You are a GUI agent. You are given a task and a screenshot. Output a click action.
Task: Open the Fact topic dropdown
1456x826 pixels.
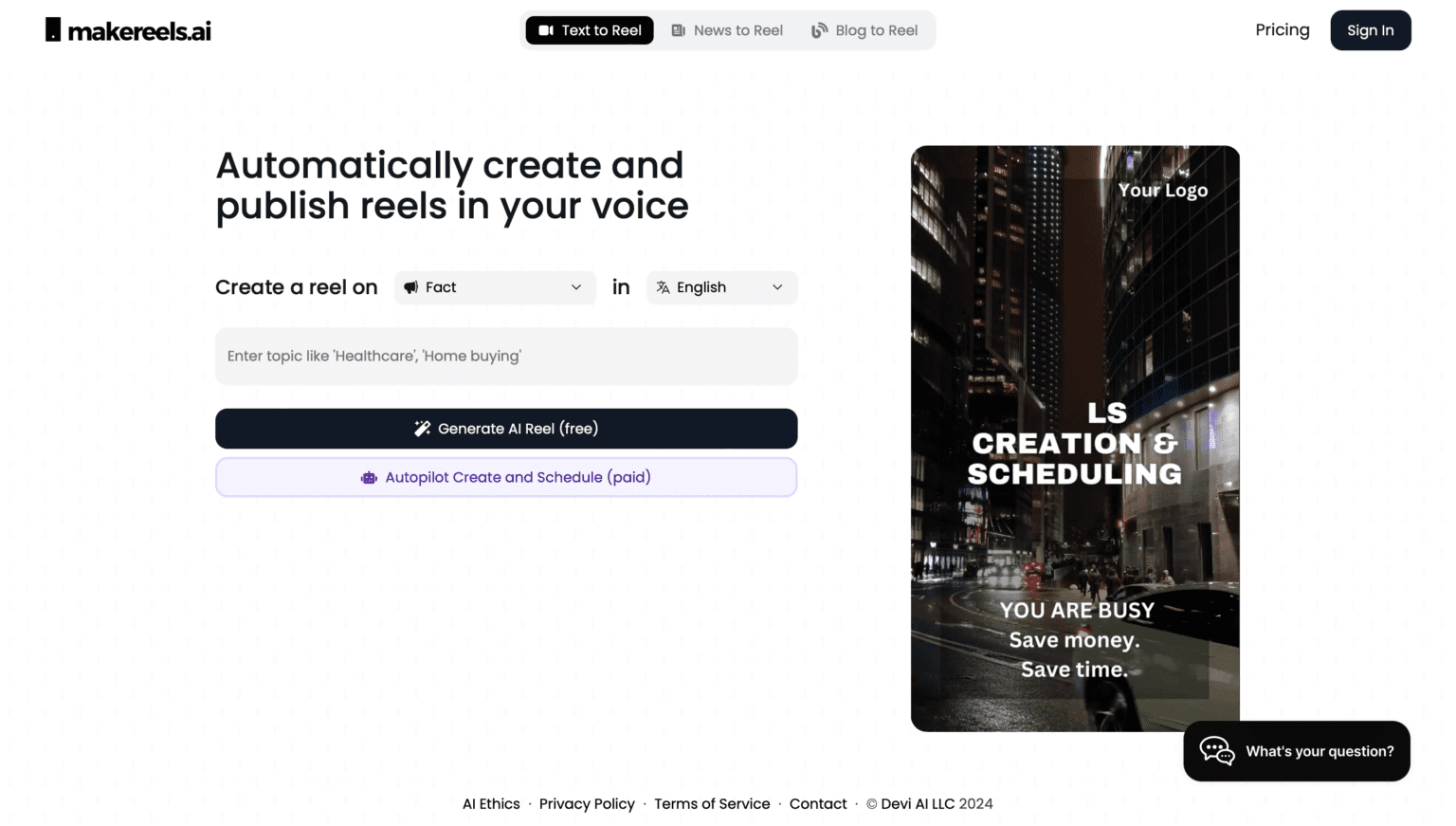pyautogui.click(x=494, y=286)
